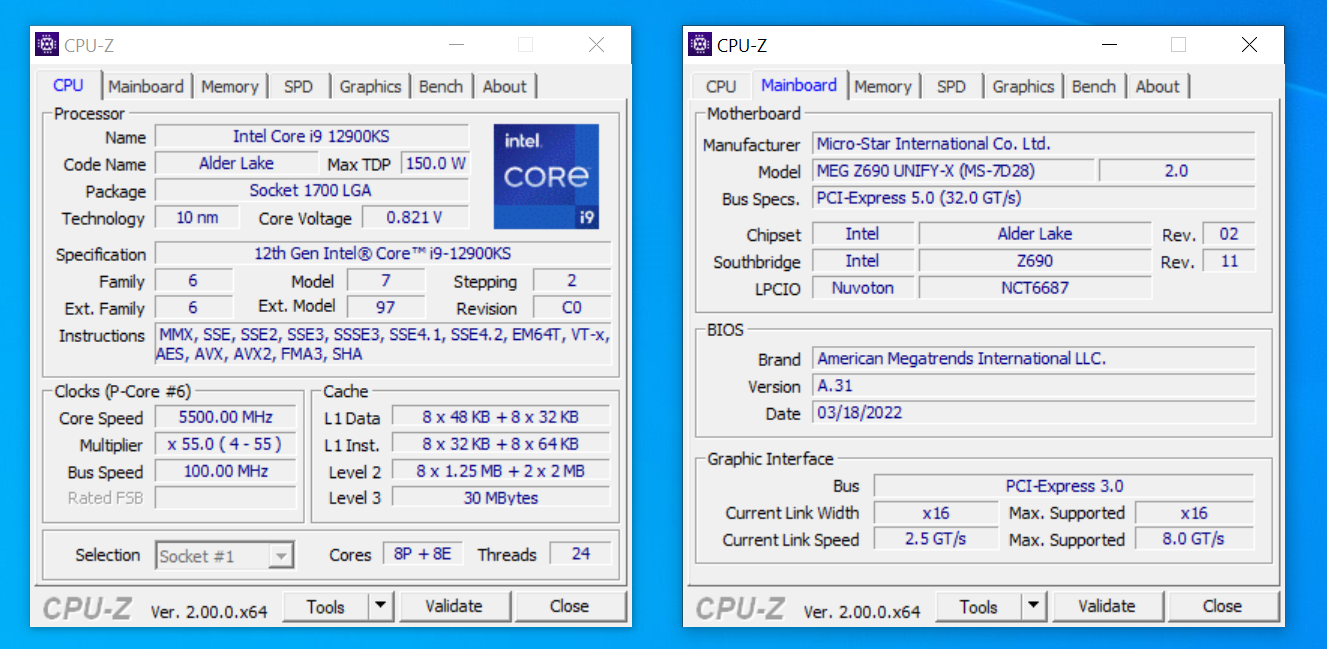Image resolution: width=1327 pixels, height=649 pixels.
Task: Click the Validate button in the right window
Action: (1108, 606)
